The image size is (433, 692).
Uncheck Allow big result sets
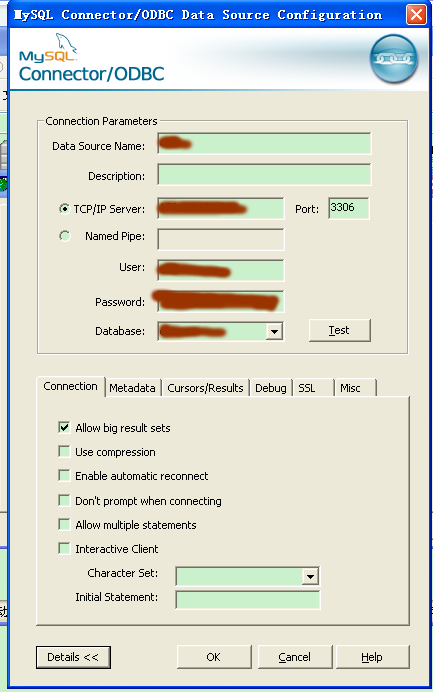64,427
